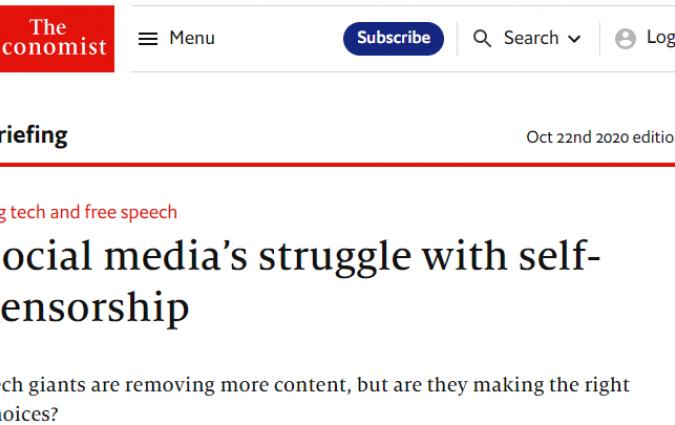Click the magnifying glass search icon
The width and height of the screenshot is (675, 425).
(482, 38)
